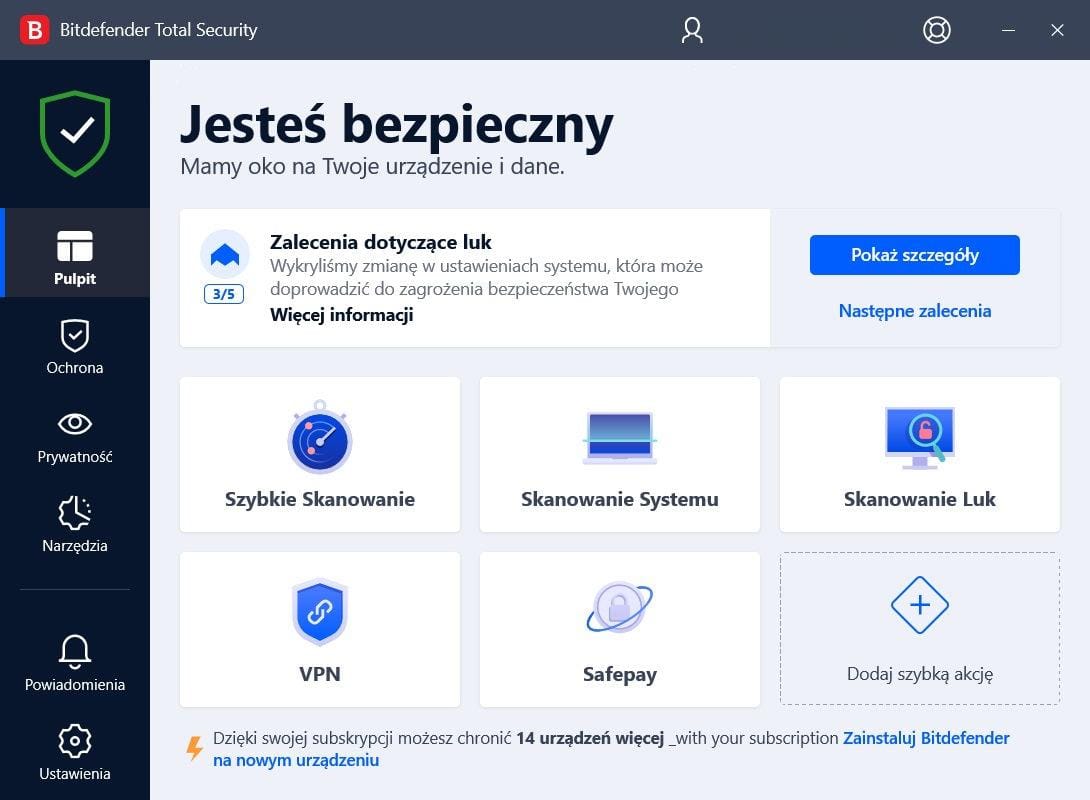The width and height of the screenshot is (1090, 800).
Task: Open the Szybkie Skanowanie quick scan tile
Action: click(319, 455)
